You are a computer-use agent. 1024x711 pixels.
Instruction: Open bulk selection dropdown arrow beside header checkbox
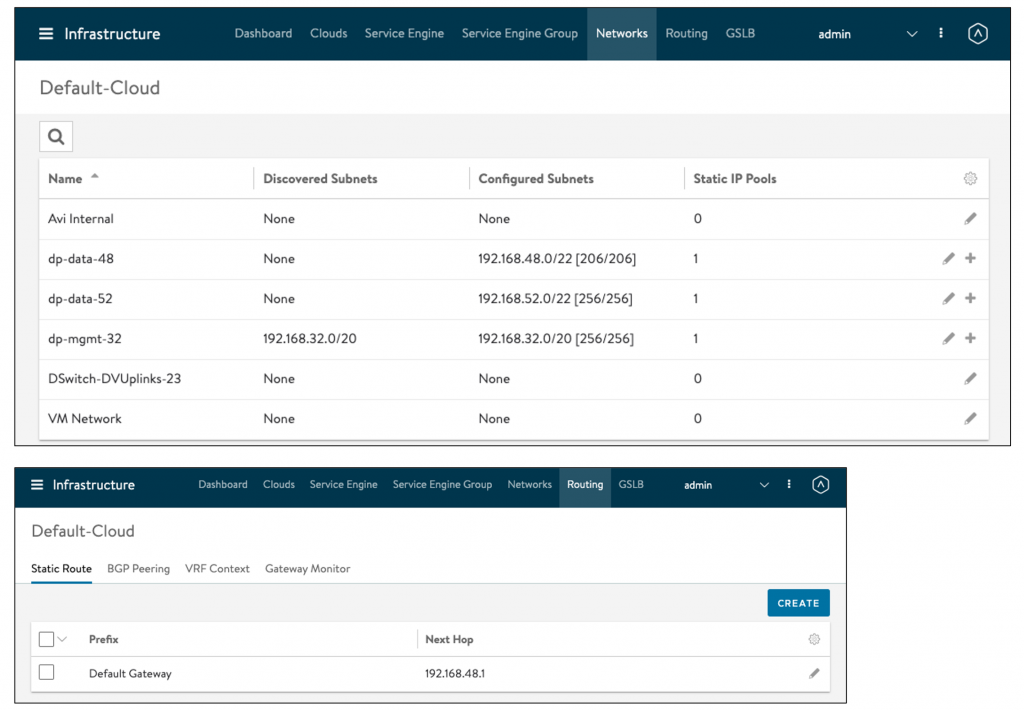point(63,639)
